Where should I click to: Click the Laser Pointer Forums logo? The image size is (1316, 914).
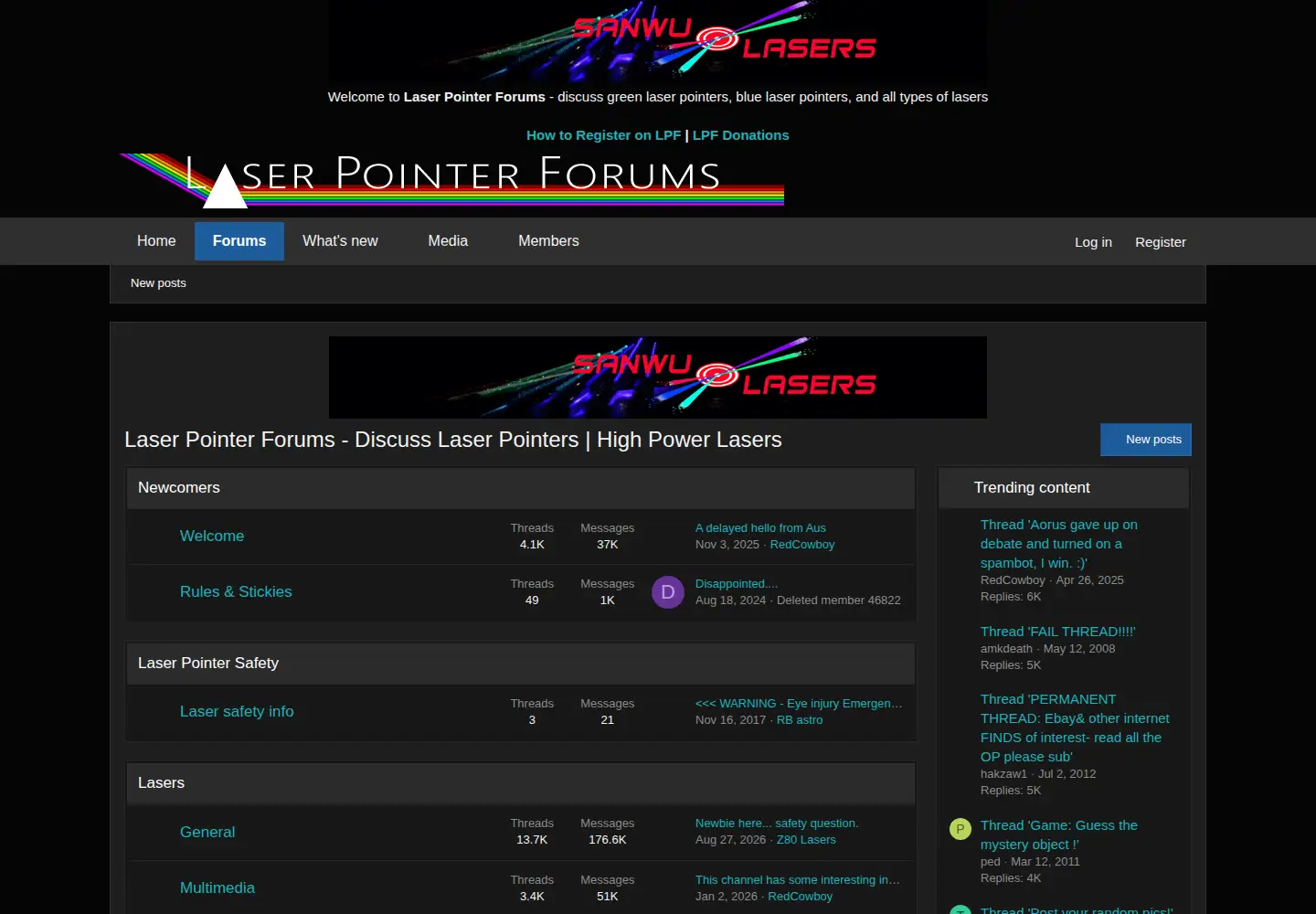(x=451, y=180)
